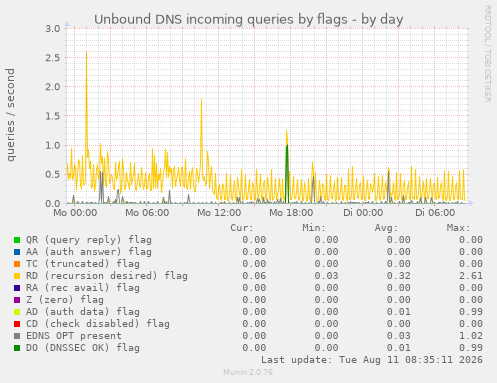Click the RD flag yellow legend swatch

click(x=17, y=276)
